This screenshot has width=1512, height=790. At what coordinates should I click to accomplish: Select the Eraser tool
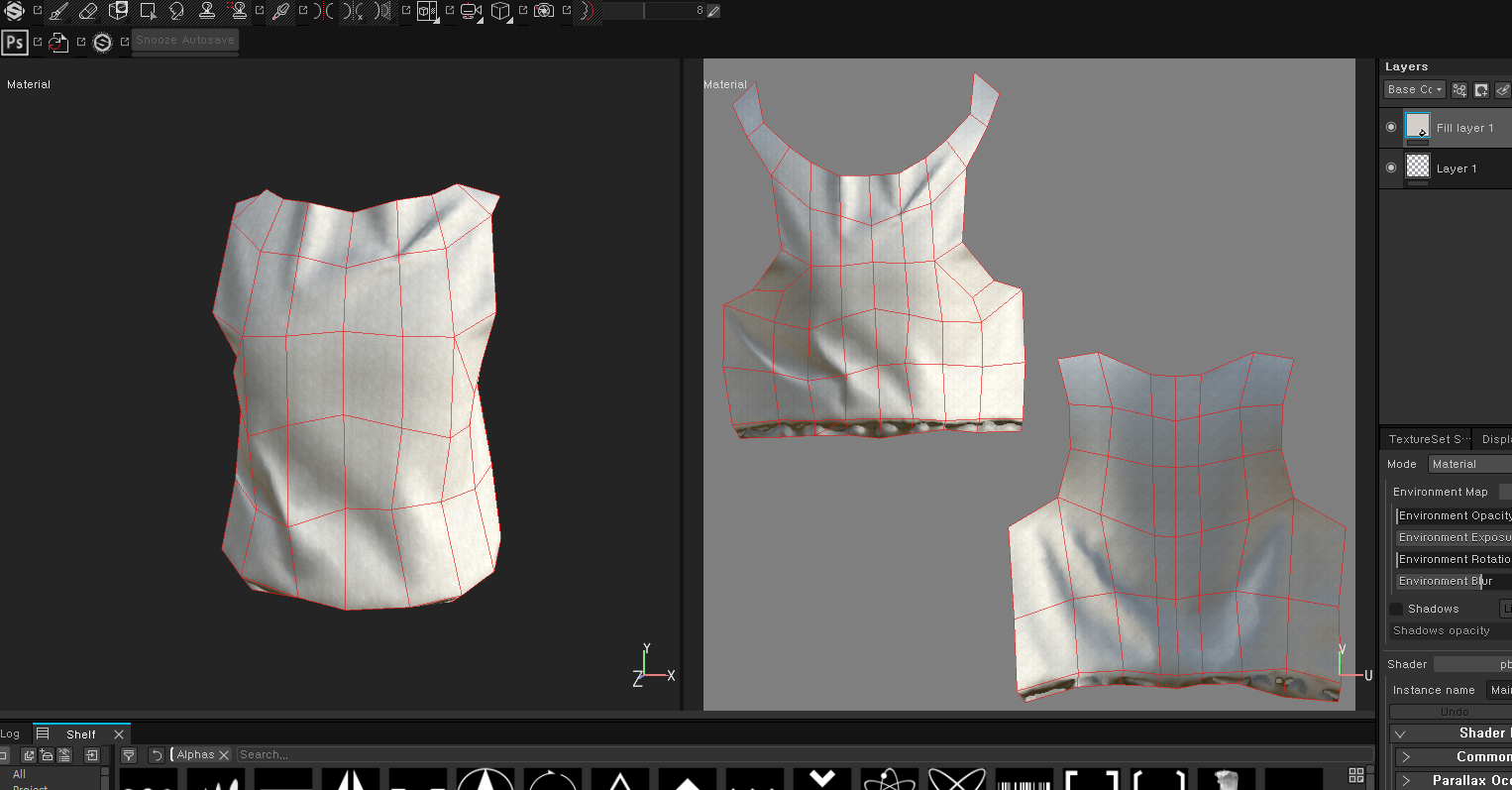point(88,11)
